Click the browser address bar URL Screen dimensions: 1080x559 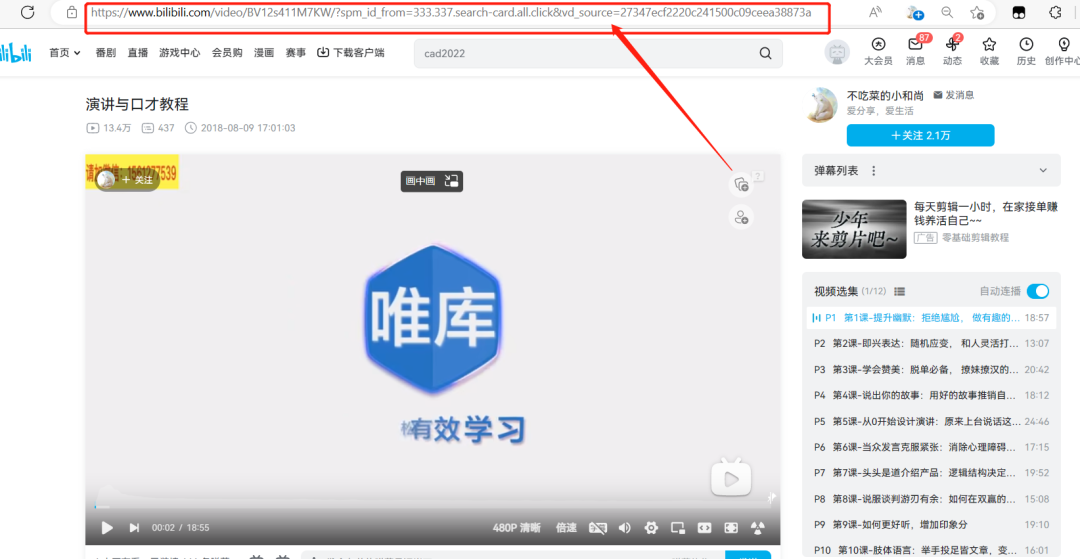tap(451, 12)
